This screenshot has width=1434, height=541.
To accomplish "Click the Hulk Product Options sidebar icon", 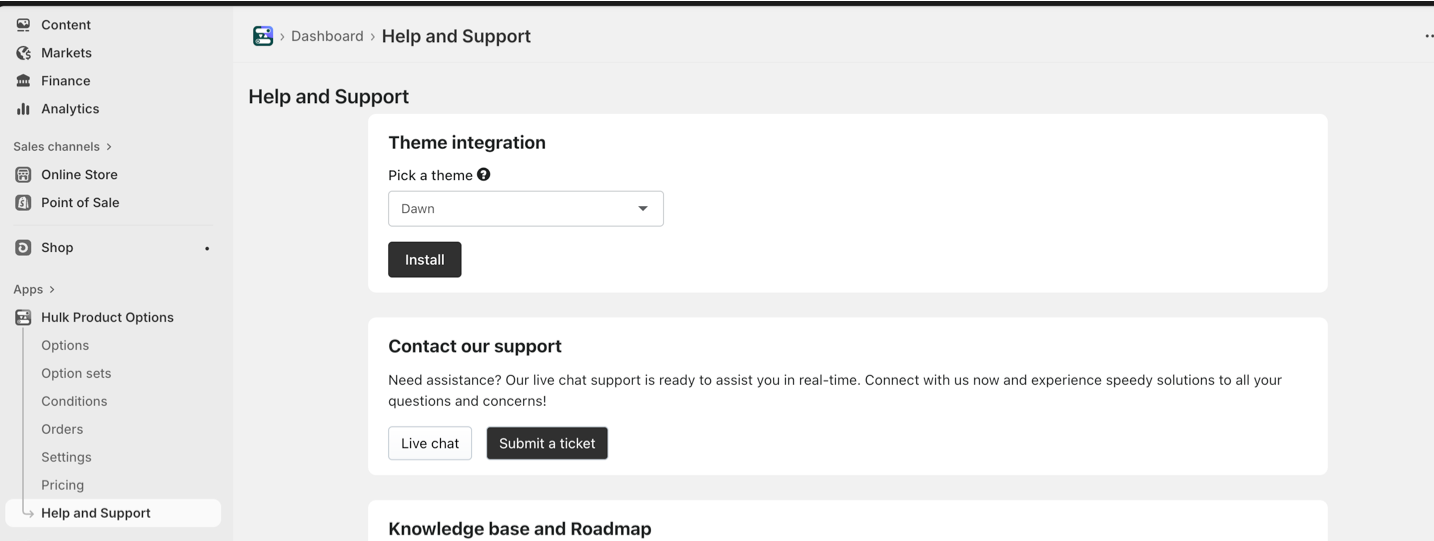I will (x=23, y=318).
